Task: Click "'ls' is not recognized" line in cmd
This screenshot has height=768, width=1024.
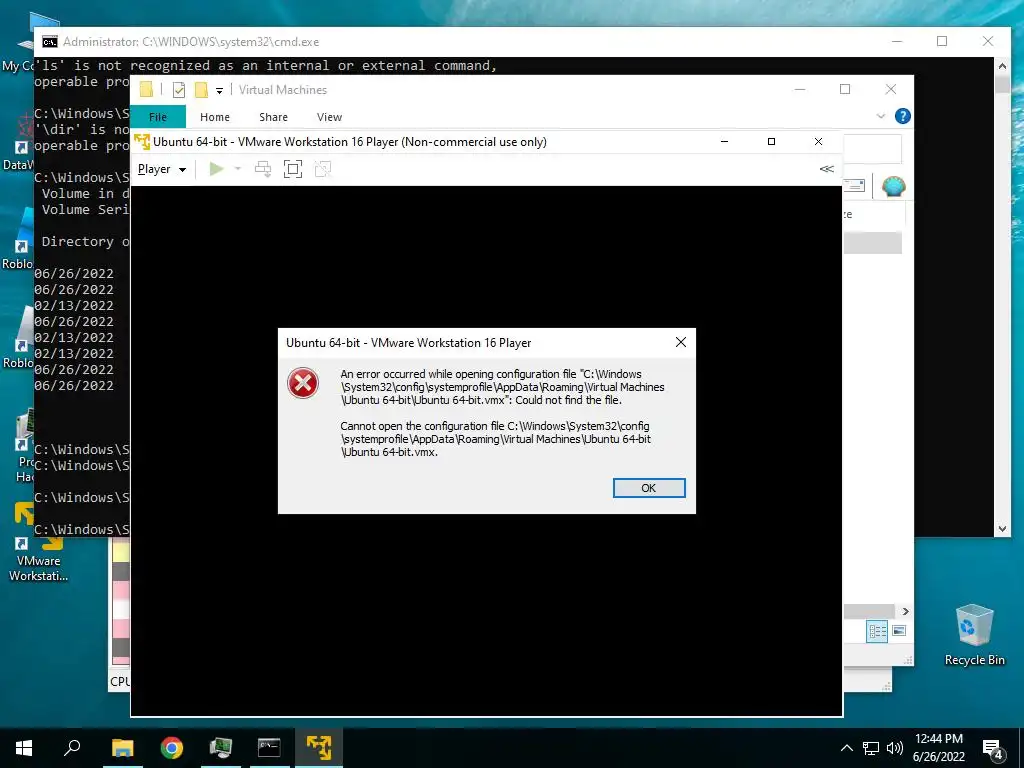Action: (266, 65)
